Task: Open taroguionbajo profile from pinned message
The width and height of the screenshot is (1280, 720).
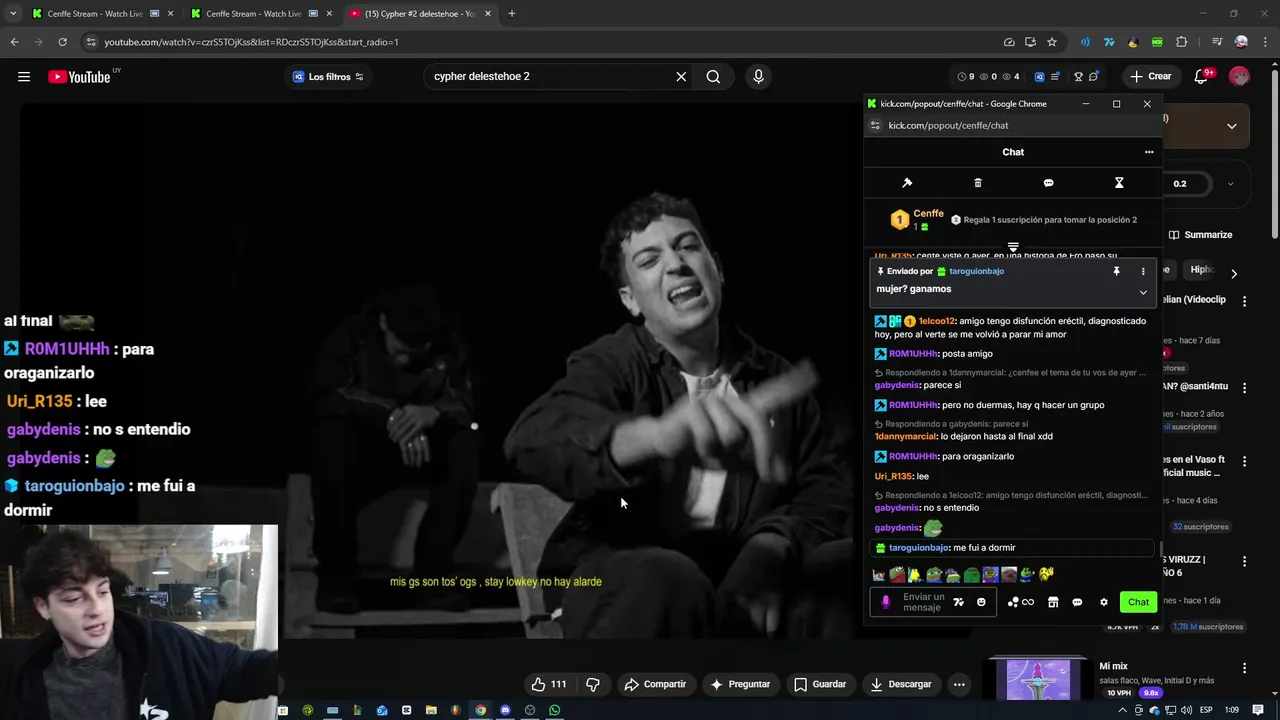Action: [976, 271]
